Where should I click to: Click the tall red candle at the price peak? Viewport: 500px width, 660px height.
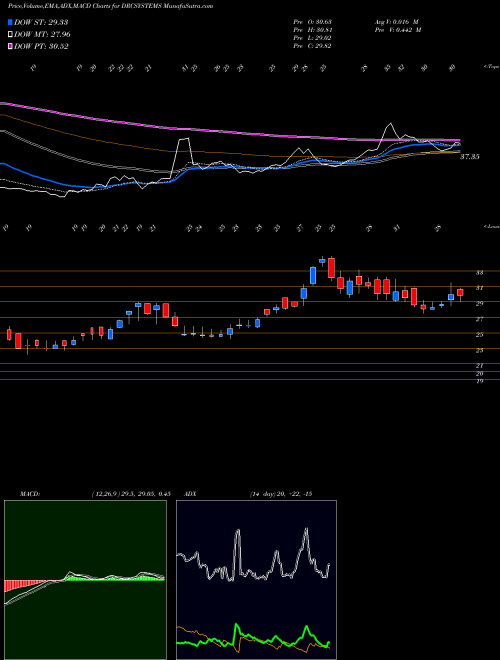[332, 268]
